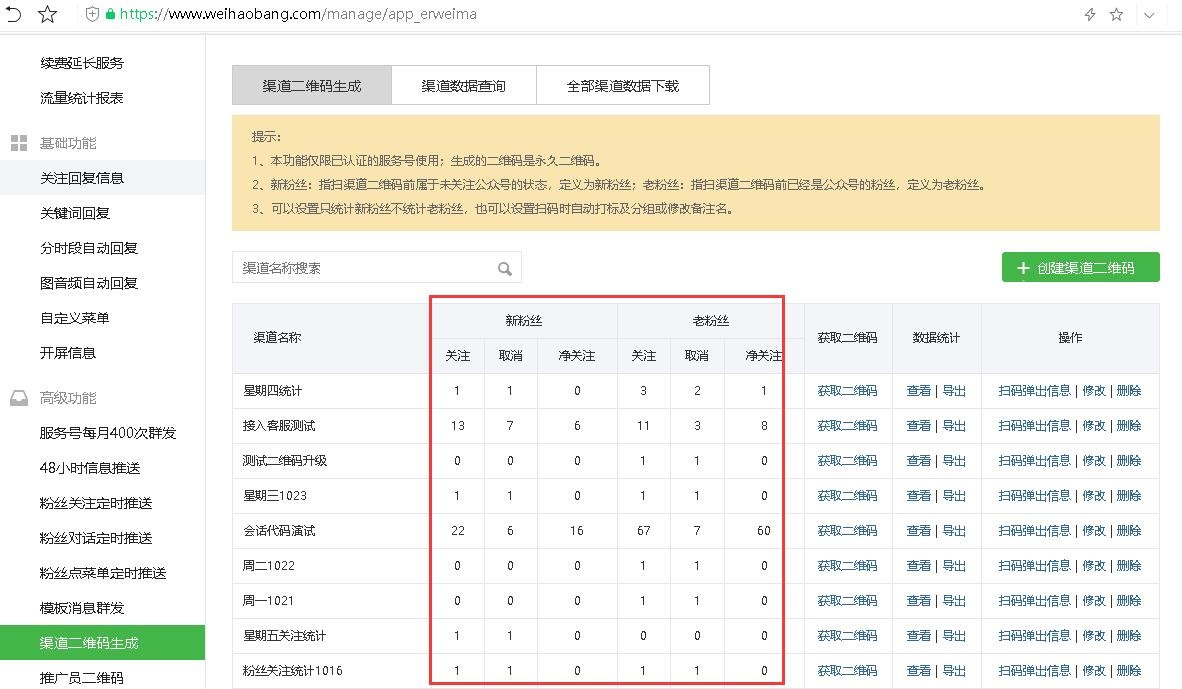
Task: Open 自定义菜单 sidebar item
Action: pos(75,318)
